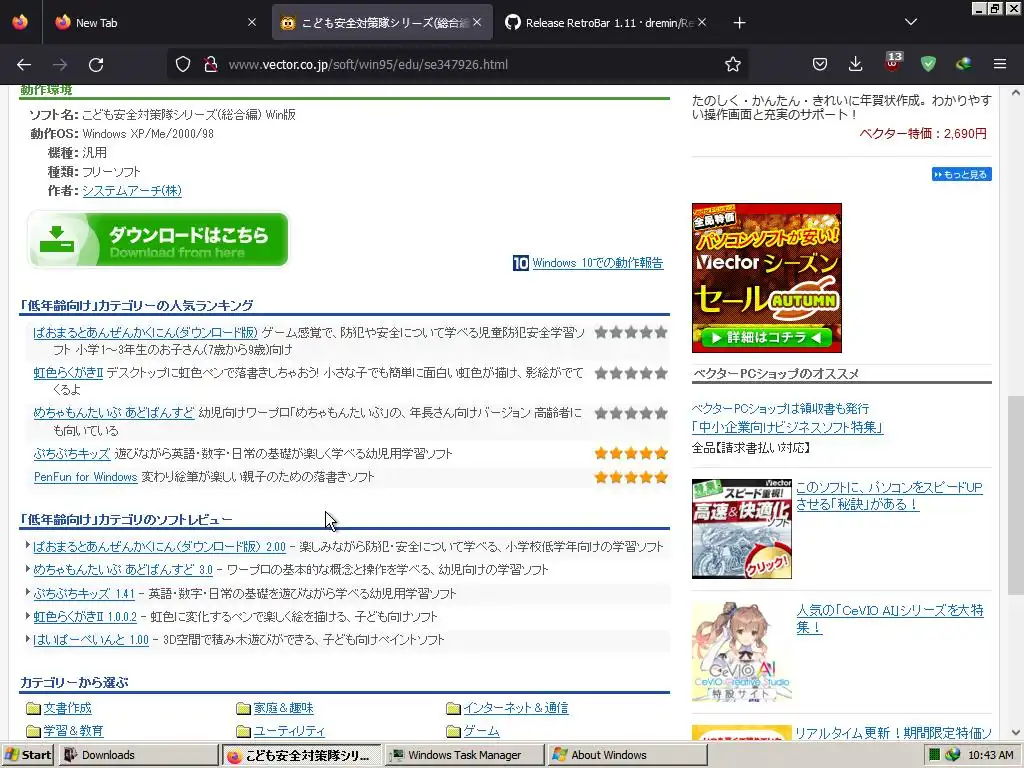The image size is (1024, 768).
Task: Click the colorful extension icon beside hamburger menu
Action: [x=963, y=64]
